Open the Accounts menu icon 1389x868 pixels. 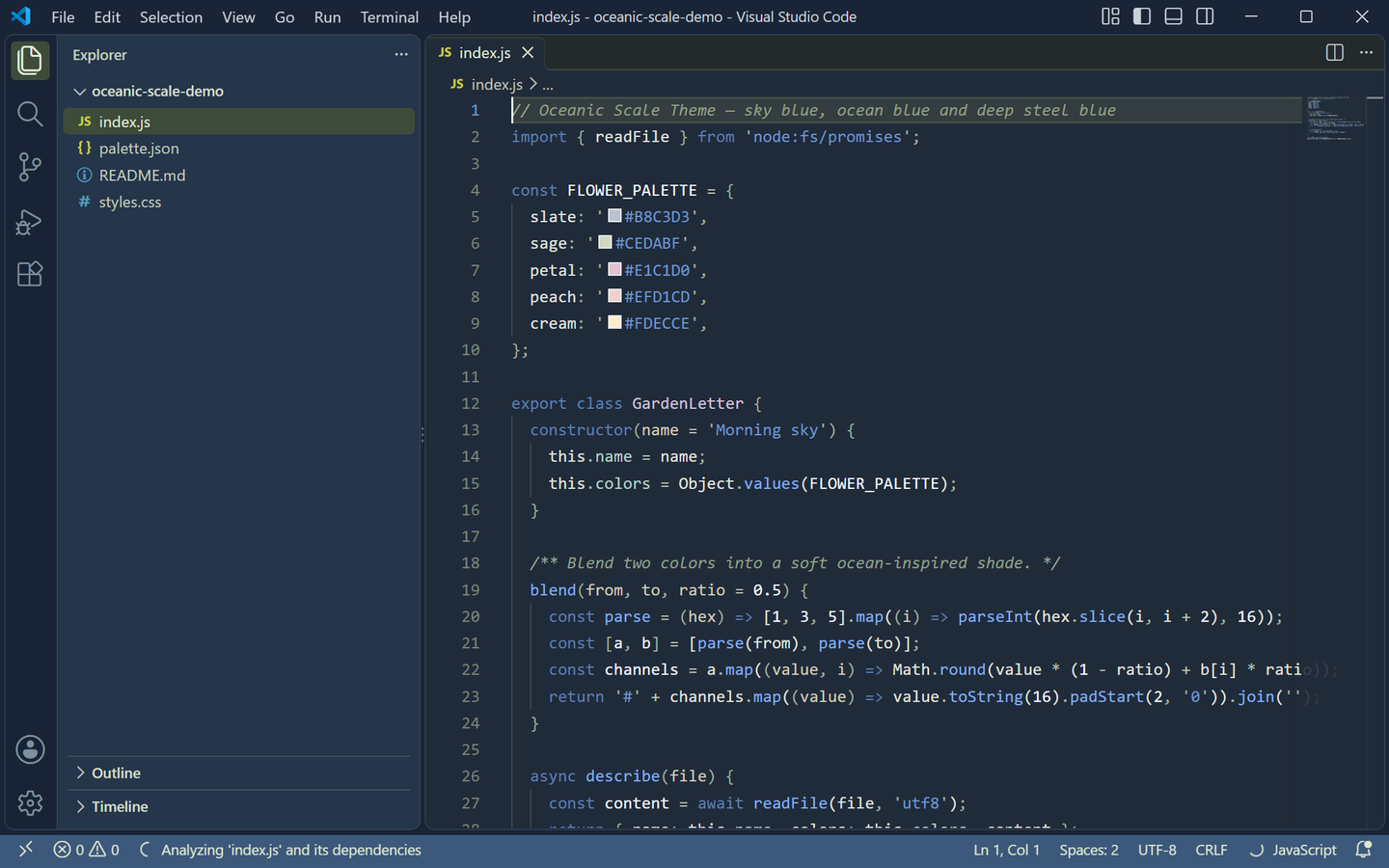30,749
